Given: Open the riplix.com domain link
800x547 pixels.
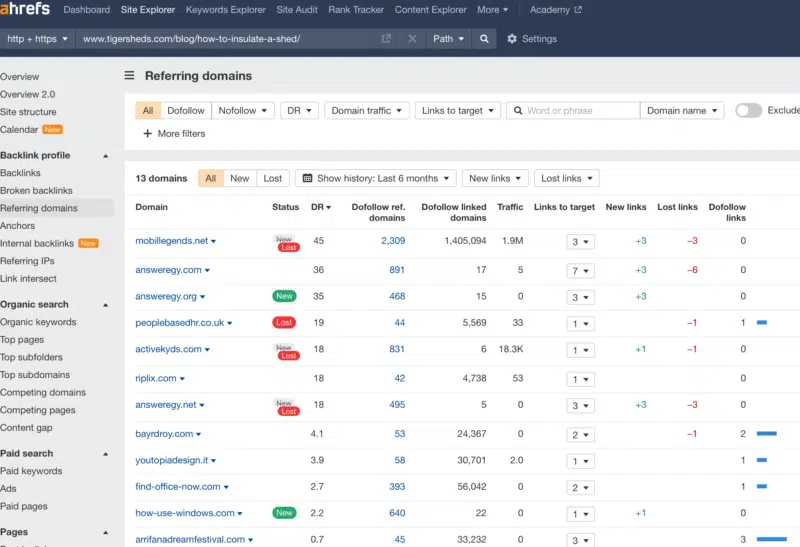Looking at the screenshot, I should point(156,378).
